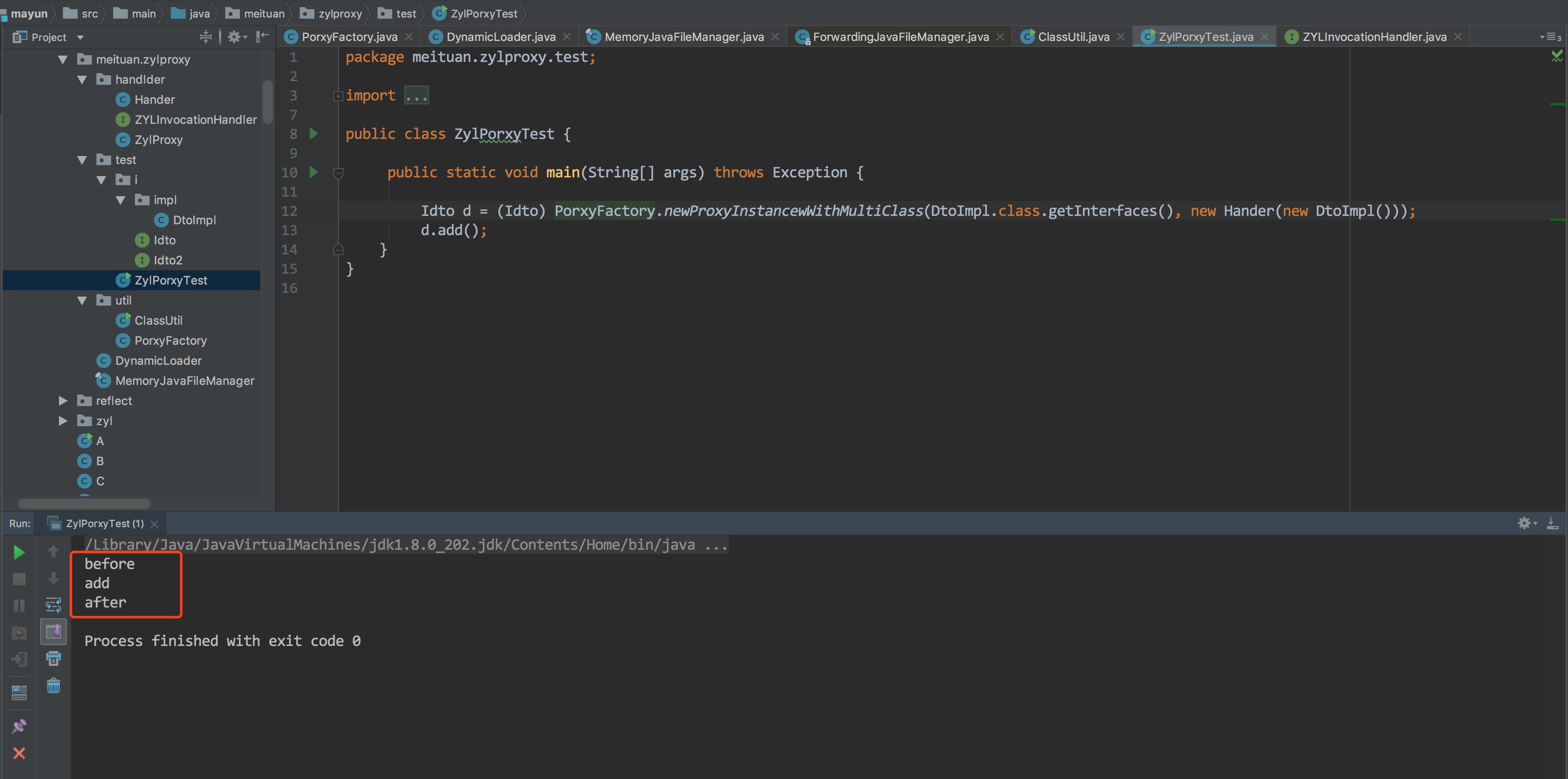Click the Run panel hide/download icon
The height and width of the screenshot is (779, 1568).
1553,523
